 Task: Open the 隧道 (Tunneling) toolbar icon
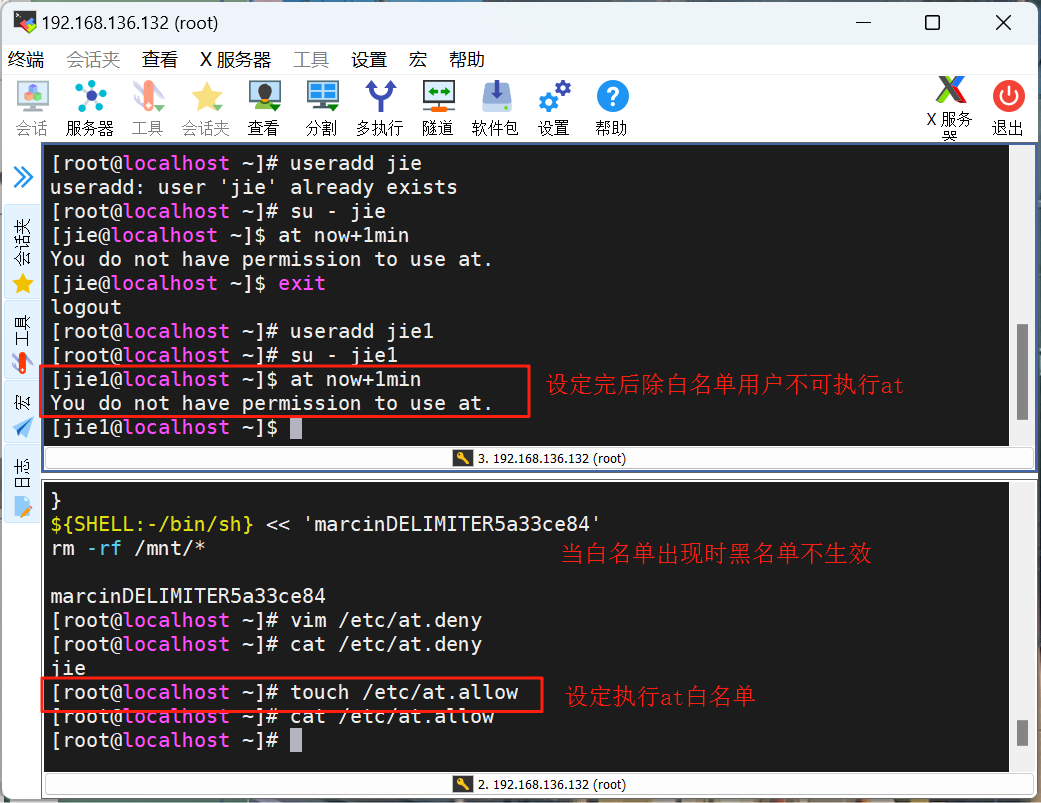tap(438, 108)
